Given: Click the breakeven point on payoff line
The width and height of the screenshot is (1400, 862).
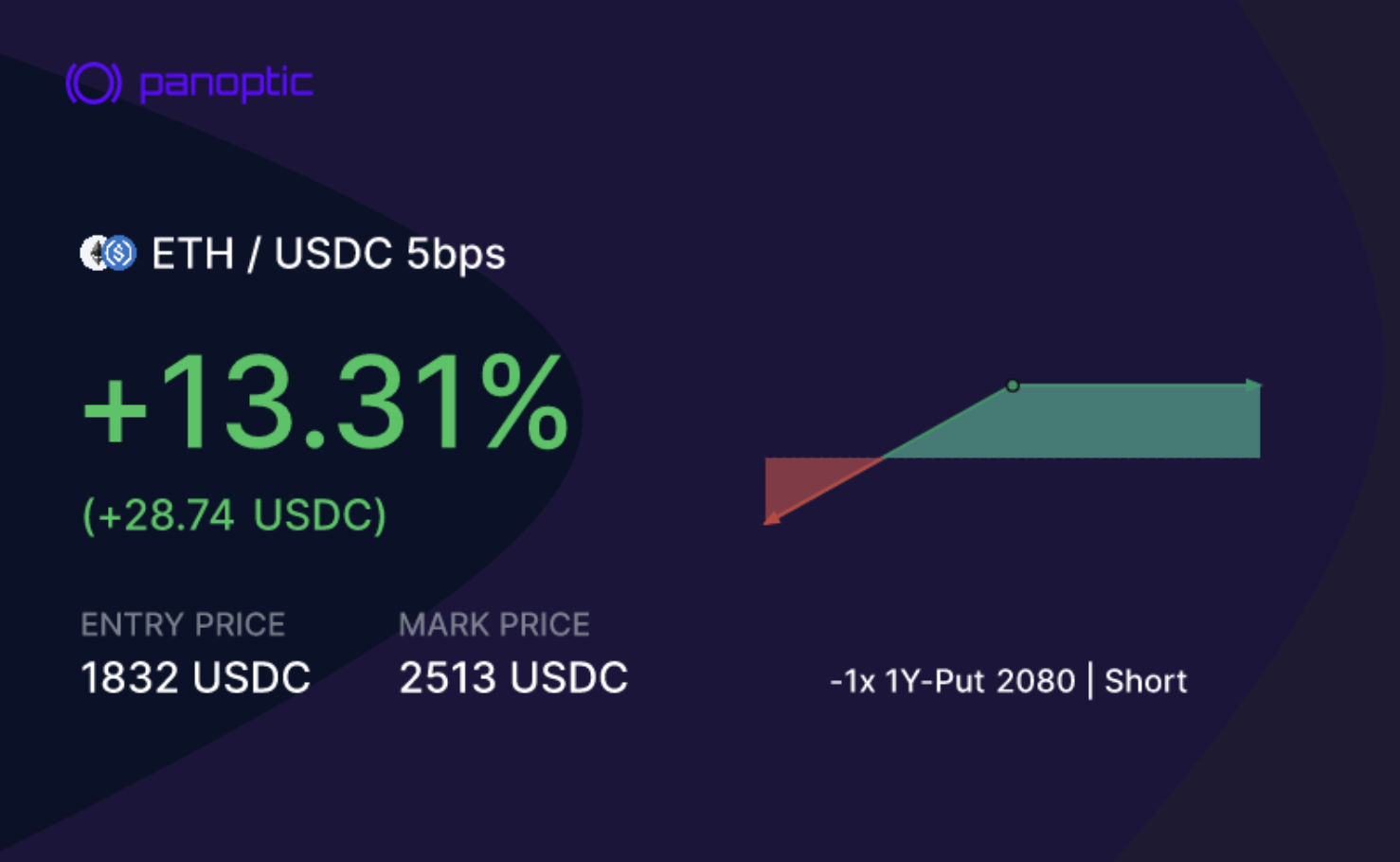Looking at the screenshot, I should (x=884, y=458).
